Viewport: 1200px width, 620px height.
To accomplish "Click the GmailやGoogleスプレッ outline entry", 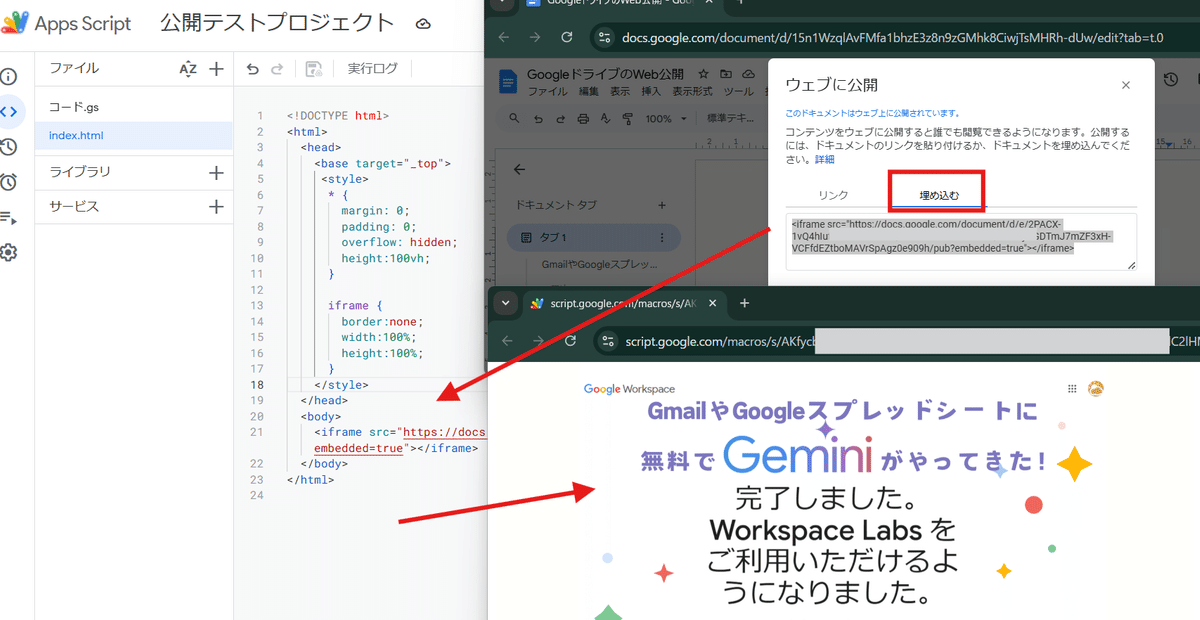I will [600, 265].
